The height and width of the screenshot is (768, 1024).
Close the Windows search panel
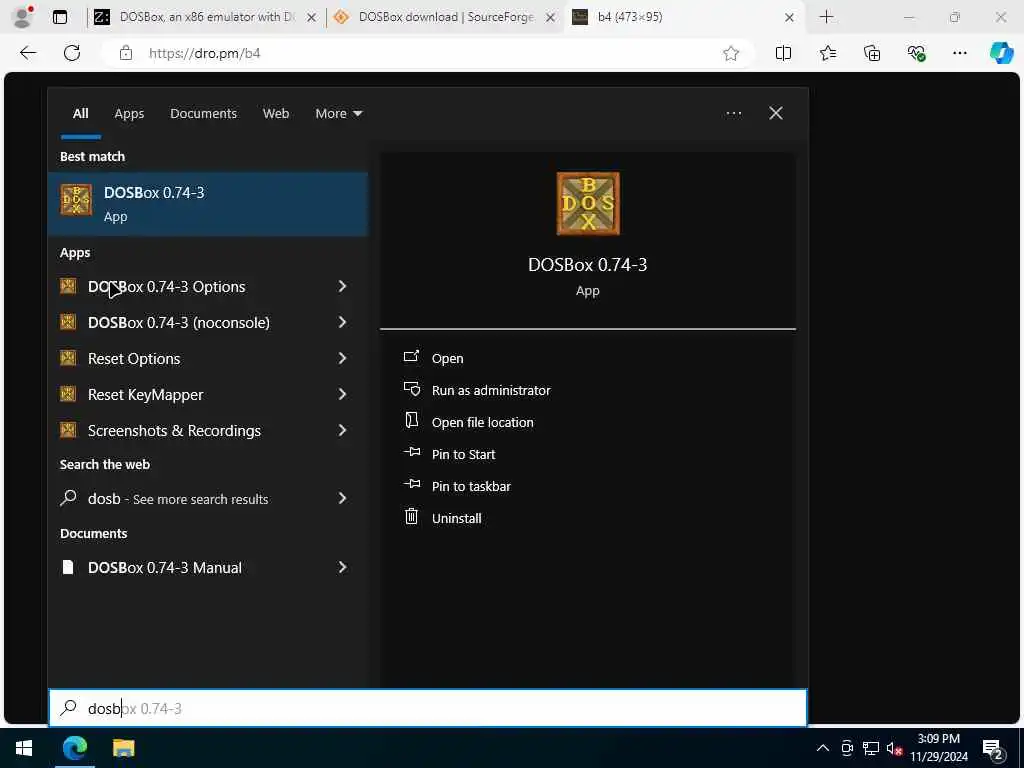coord(776,113)
